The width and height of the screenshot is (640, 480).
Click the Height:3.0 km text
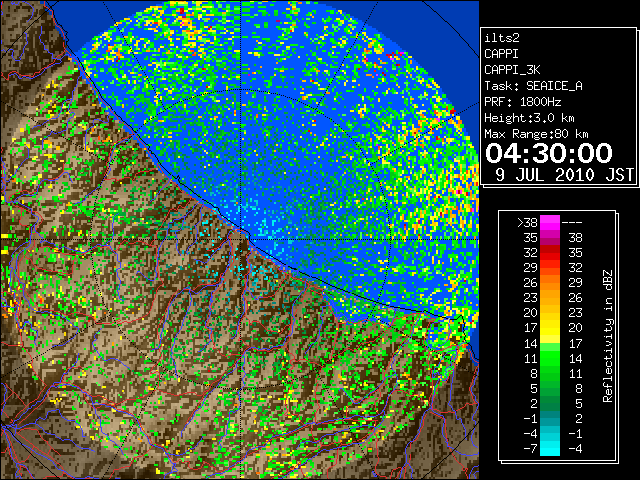tap(529, 118)
